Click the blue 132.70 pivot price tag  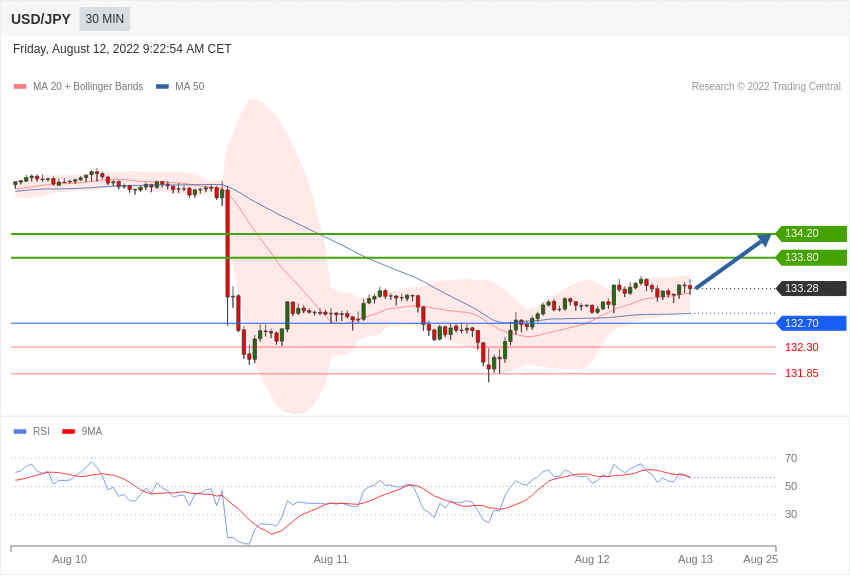(812, 323)
